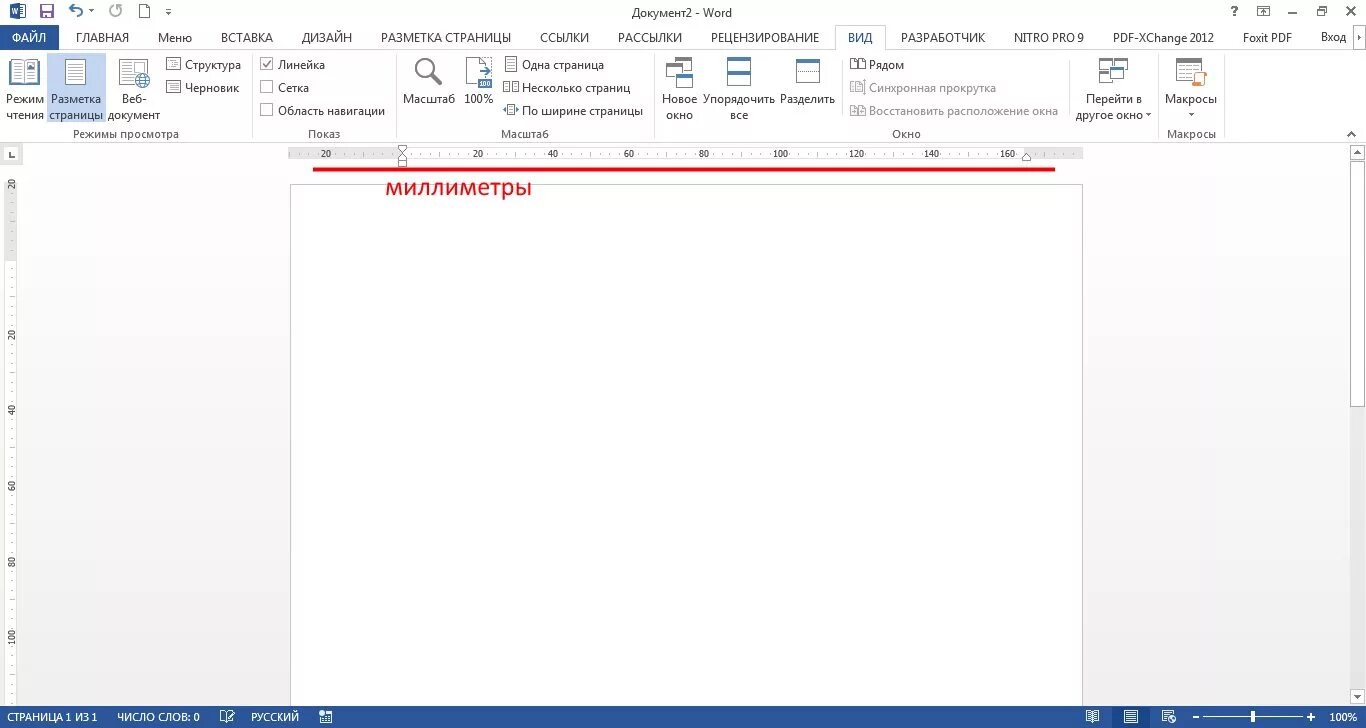Viewport: 1366px width, 728px height.
Task: Click ЧИСЛО СЛОВ: 0 in status bar
Action: pyautogui.click(x=158, y=717)
